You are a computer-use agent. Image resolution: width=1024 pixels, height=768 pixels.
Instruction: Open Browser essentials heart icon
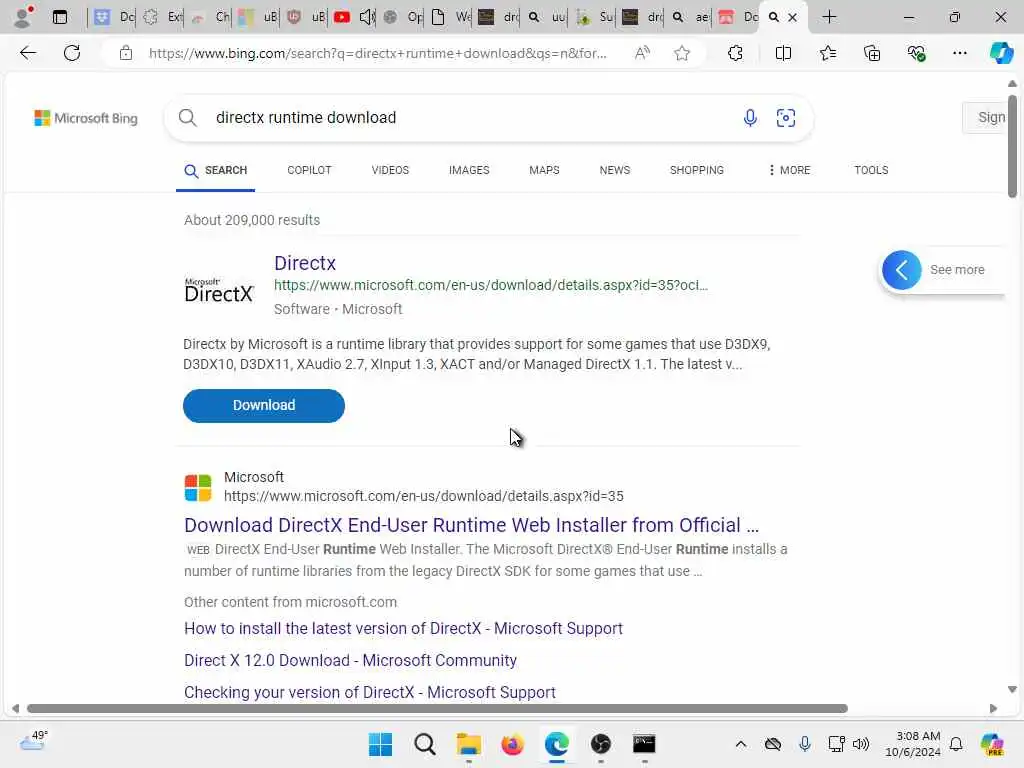[916, 53]
